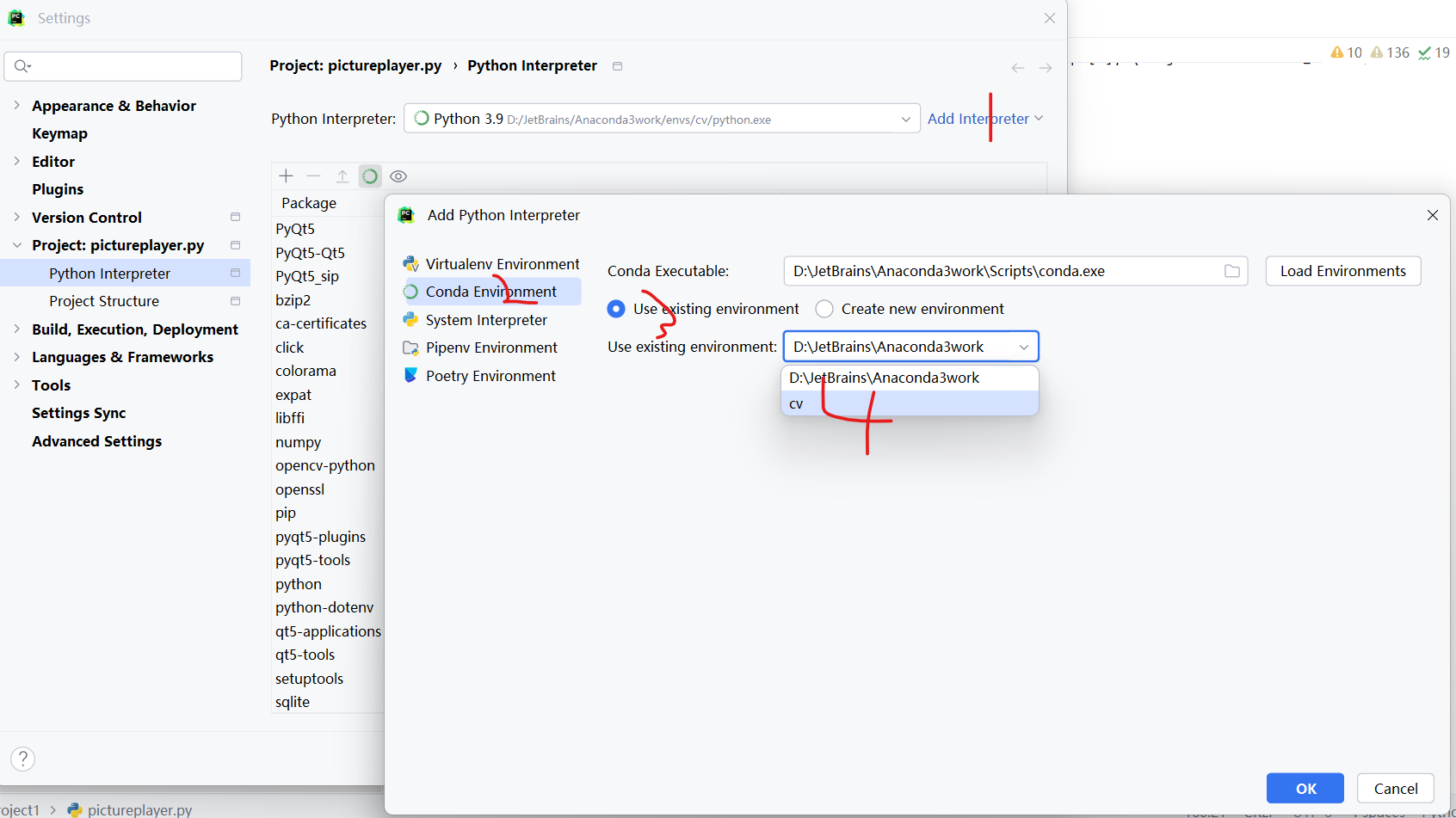Click the weak warning icon showing 136
This screenshot has width=1456, height=818.
(1377, 52)
